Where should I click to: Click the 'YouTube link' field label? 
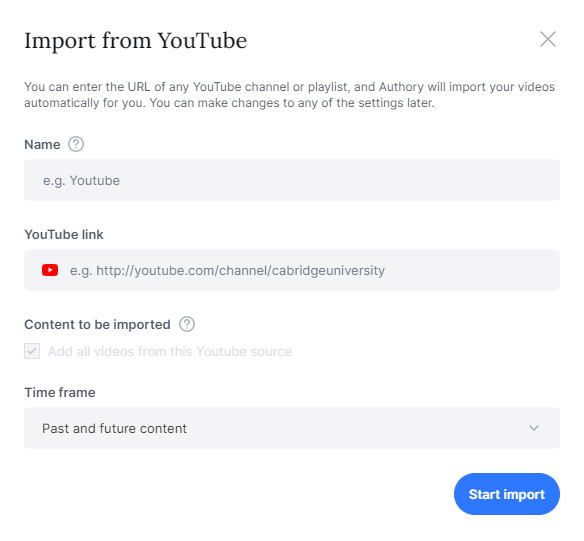[64, 234]
